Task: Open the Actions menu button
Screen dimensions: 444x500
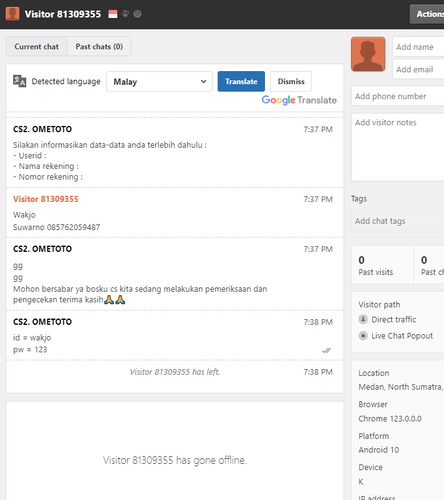Action: (x=427, y=14)
